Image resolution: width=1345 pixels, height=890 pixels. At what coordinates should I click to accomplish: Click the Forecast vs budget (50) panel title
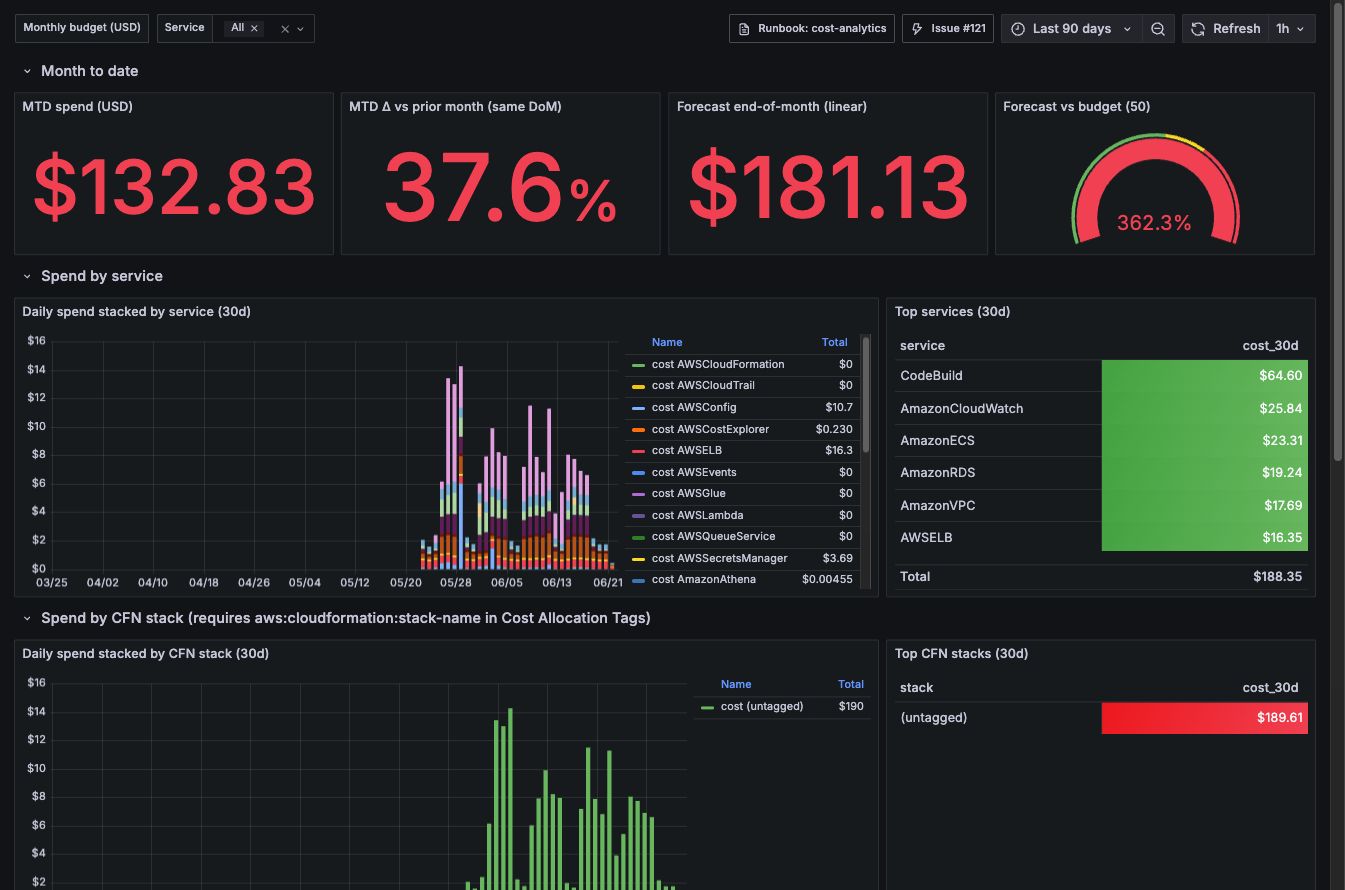pos(1076,106)
